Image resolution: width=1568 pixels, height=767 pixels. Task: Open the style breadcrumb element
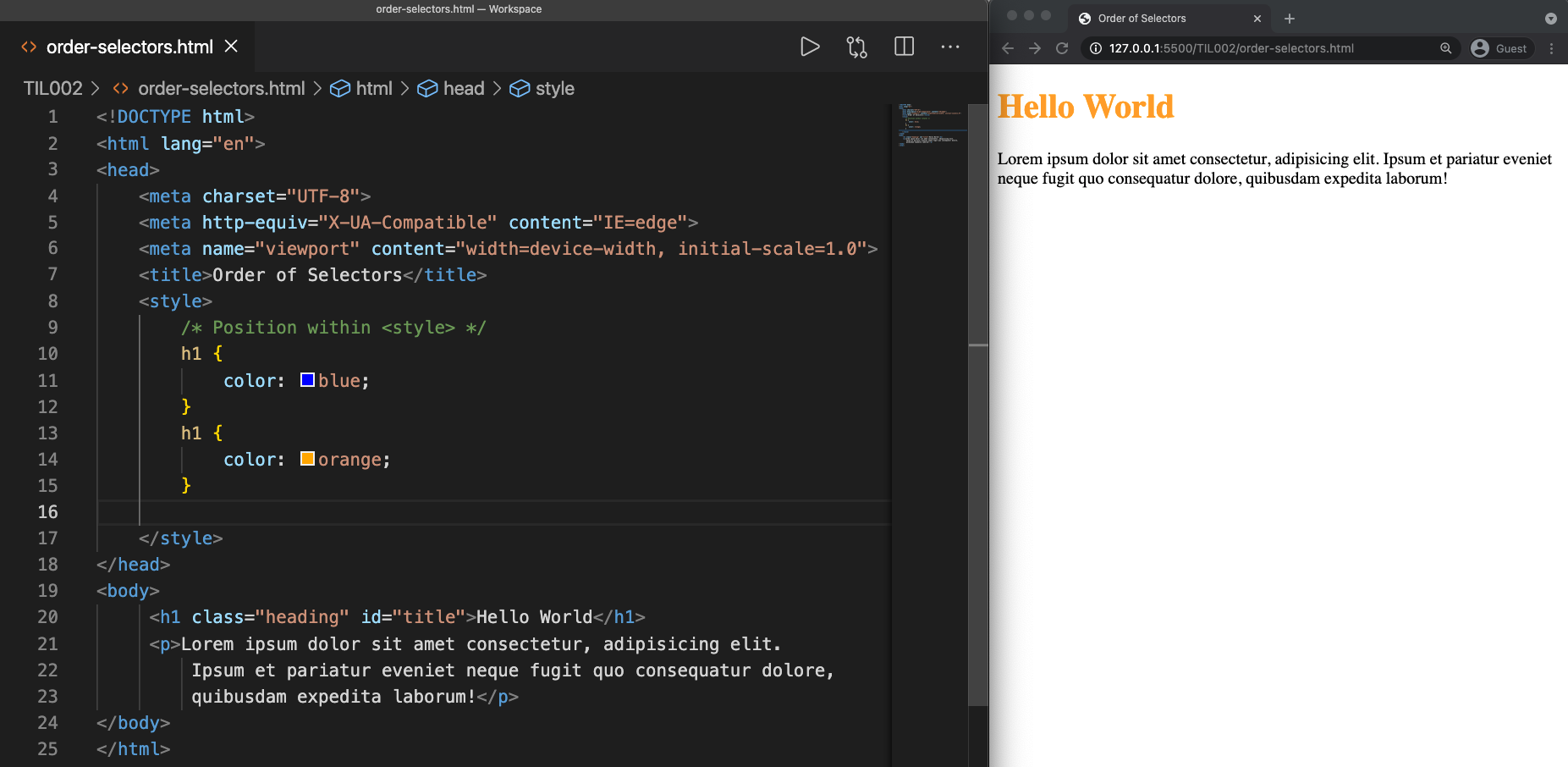click(542, 88)
